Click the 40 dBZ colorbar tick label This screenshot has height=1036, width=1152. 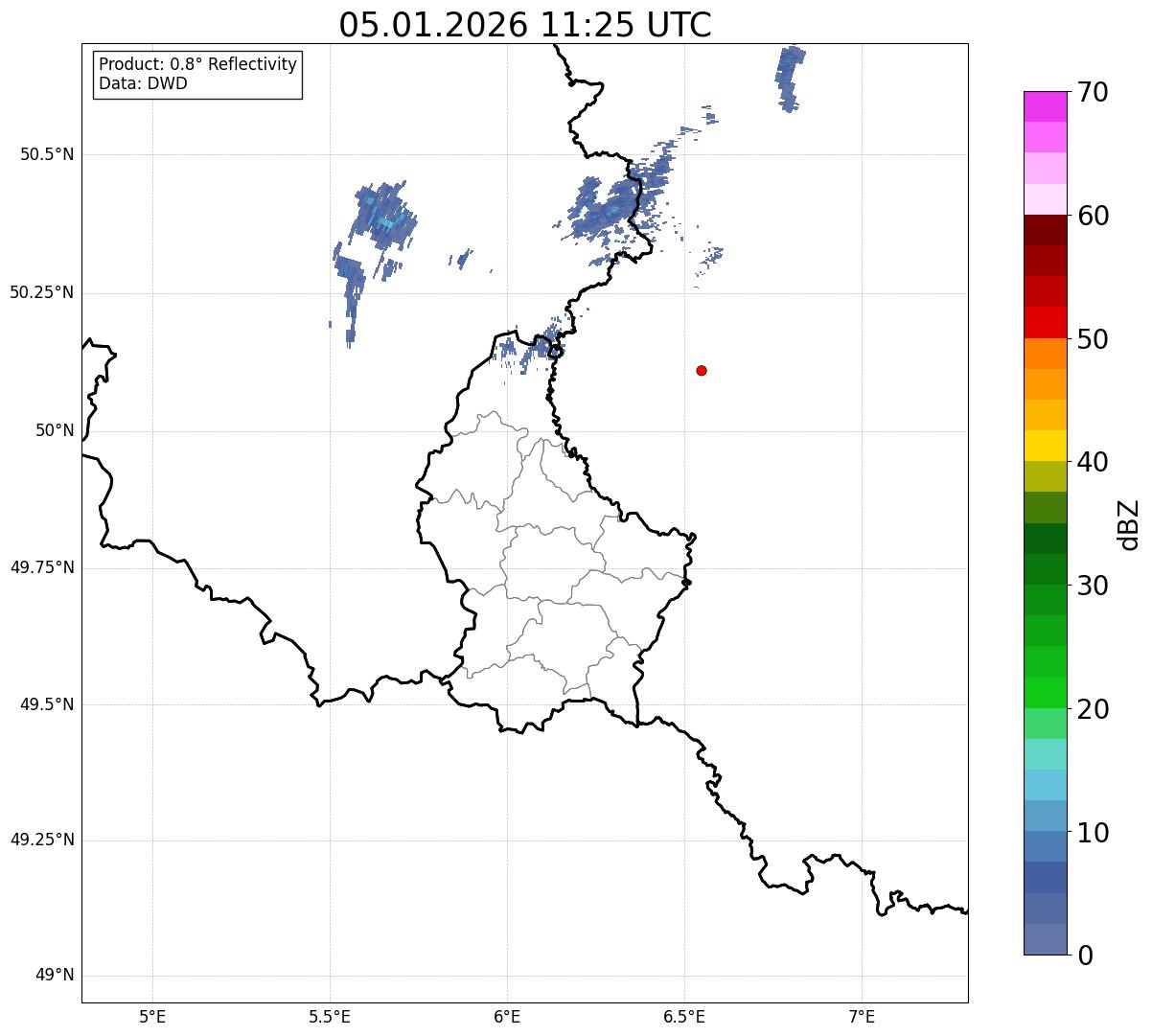[x=1094, y=462]
